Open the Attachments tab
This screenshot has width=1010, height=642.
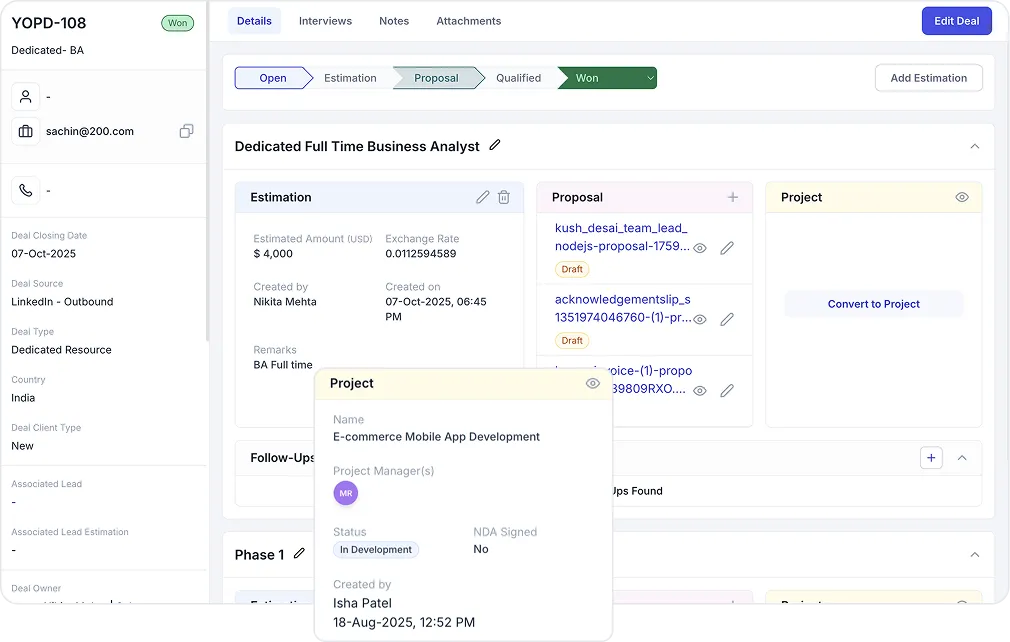point(468,21)
